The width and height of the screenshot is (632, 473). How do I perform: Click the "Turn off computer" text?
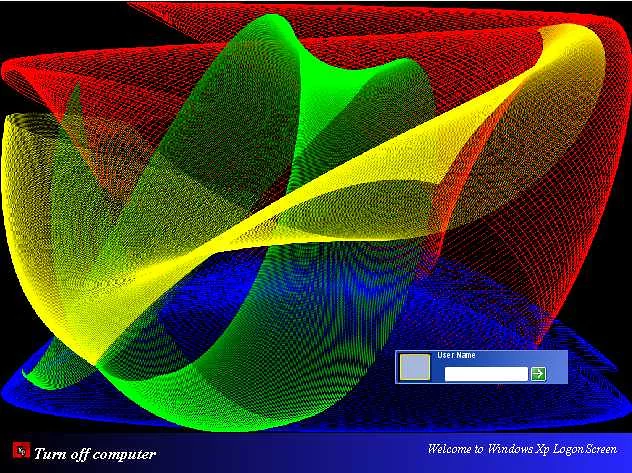pyautogui.click(x=95, y=454)
